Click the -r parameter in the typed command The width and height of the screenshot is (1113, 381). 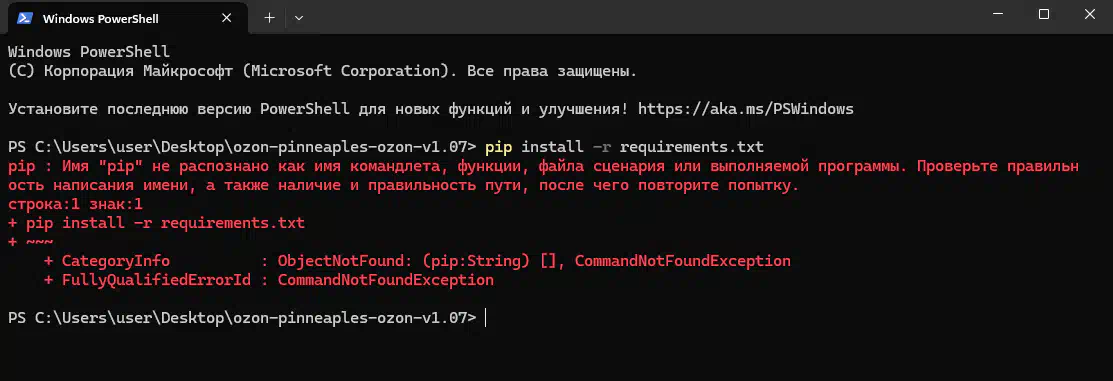[x=602, y=148]
